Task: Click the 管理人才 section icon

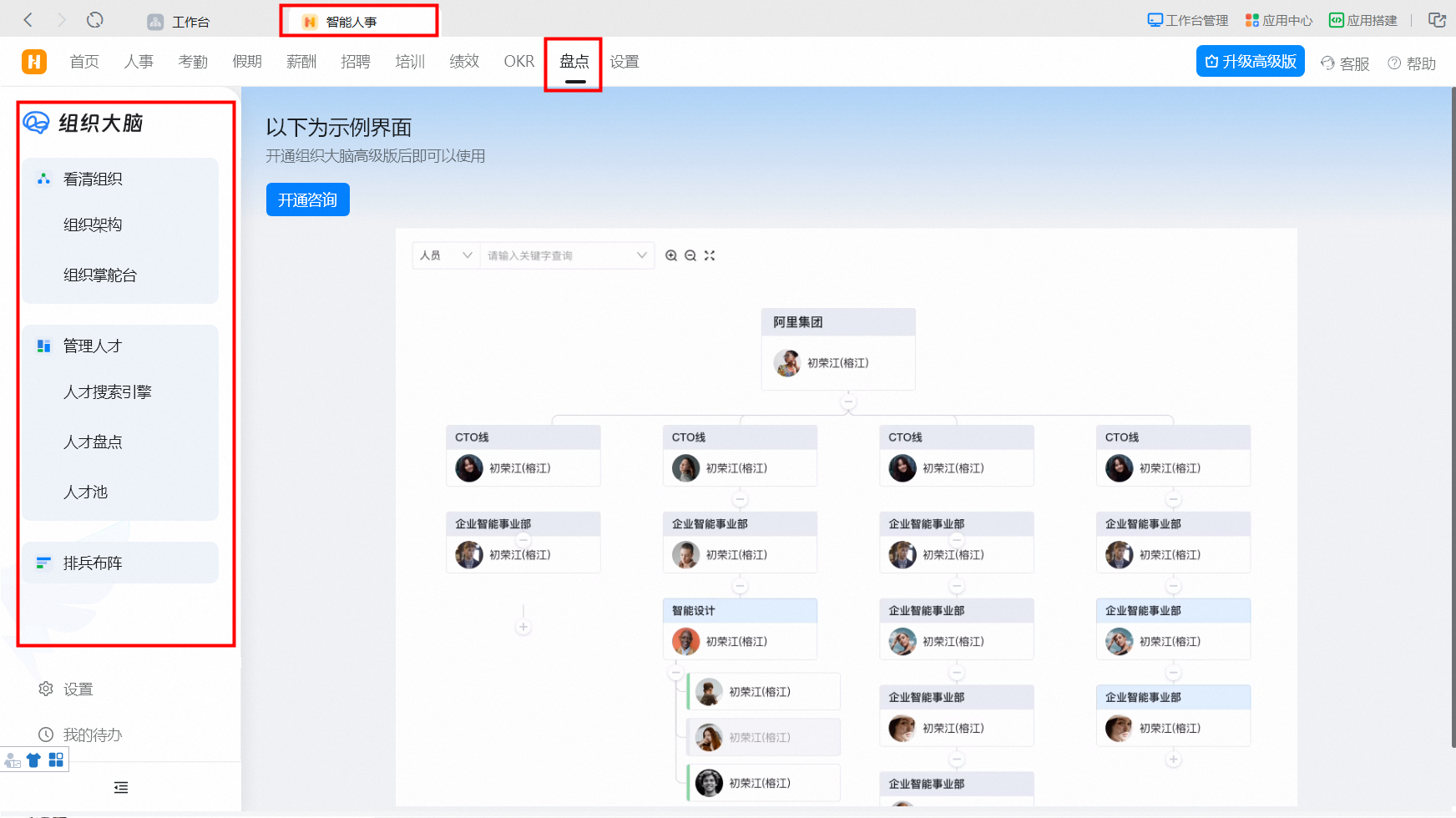Action: tap(43, 346)
